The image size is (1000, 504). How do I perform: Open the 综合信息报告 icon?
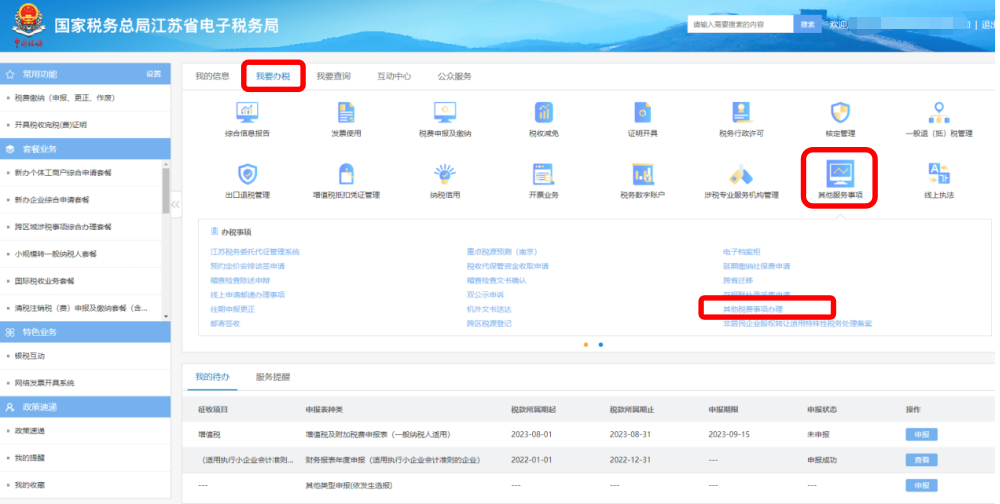pos(247,112)
